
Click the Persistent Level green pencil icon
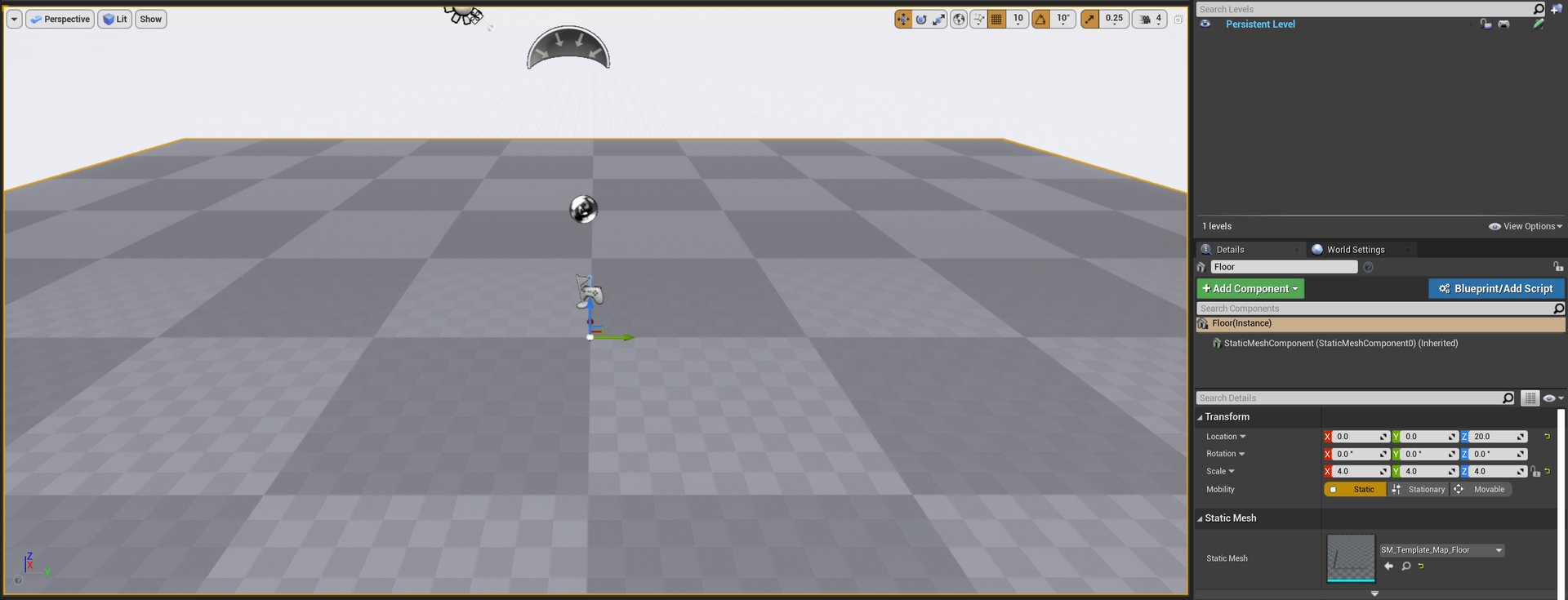[1539, 24]
